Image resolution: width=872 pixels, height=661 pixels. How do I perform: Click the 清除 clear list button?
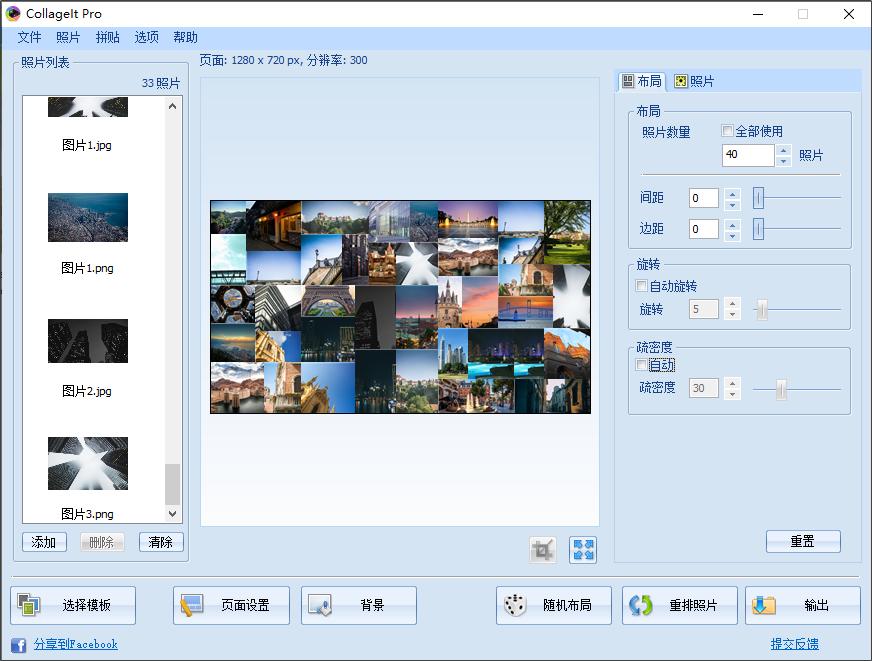click(x=159, y=541)
